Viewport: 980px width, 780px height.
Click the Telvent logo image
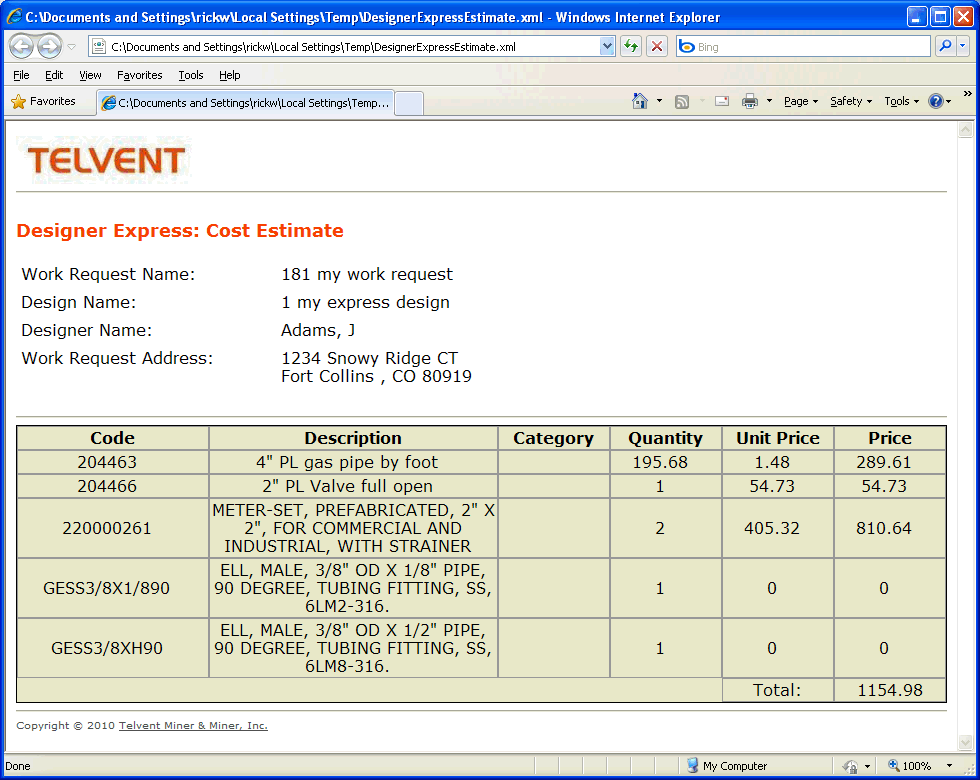104,160
